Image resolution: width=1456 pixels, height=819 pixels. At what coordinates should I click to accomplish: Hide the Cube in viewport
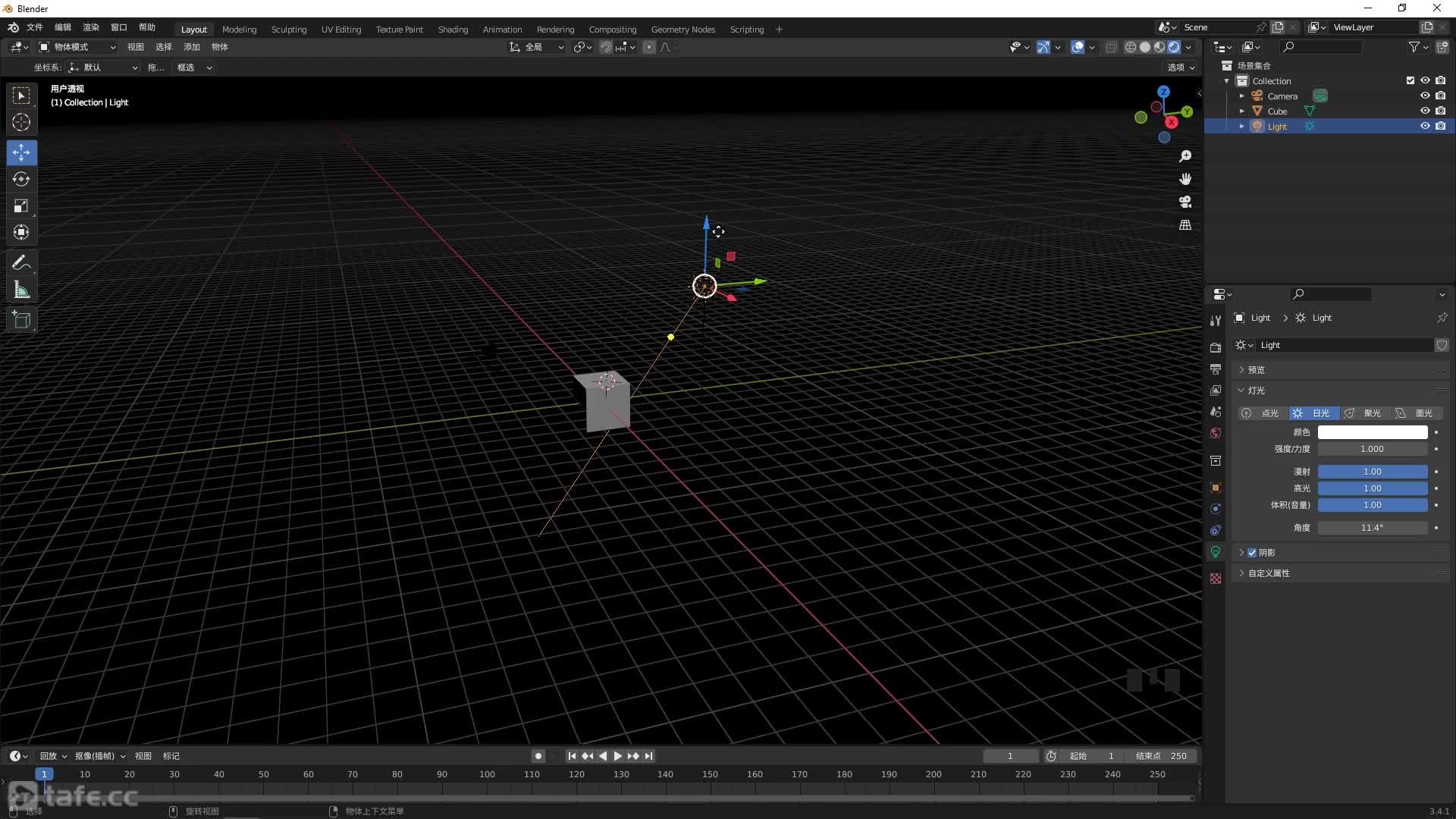(1425, 111)
